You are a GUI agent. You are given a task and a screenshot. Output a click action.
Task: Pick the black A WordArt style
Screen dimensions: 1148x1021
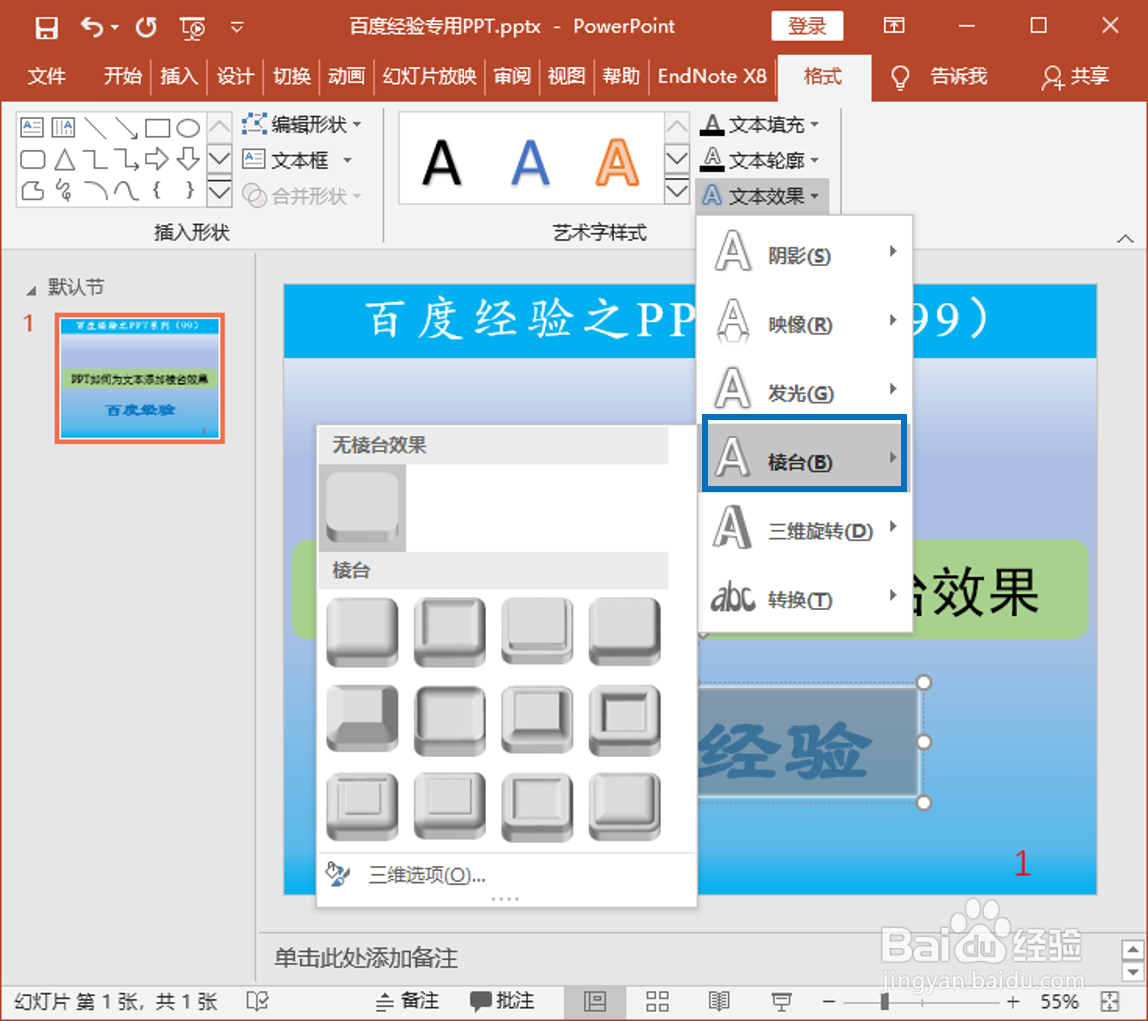[441, 162]
